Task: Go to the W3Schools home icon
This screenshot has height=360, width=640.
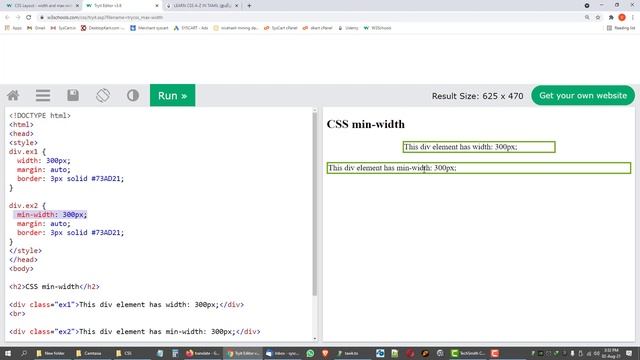Action: pyautogui.click(x=13, y=96)
